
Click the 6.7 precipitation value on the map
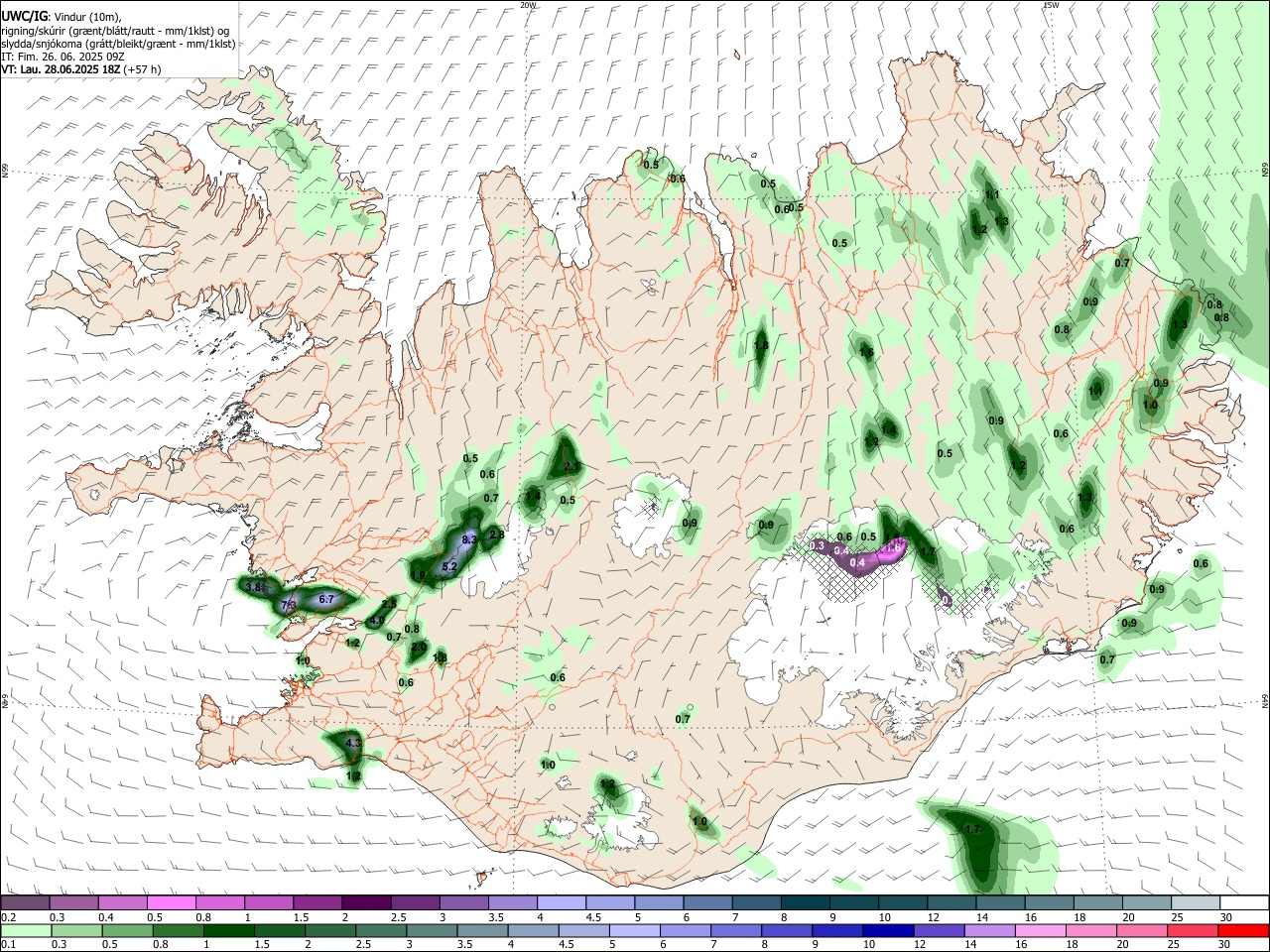326,599
